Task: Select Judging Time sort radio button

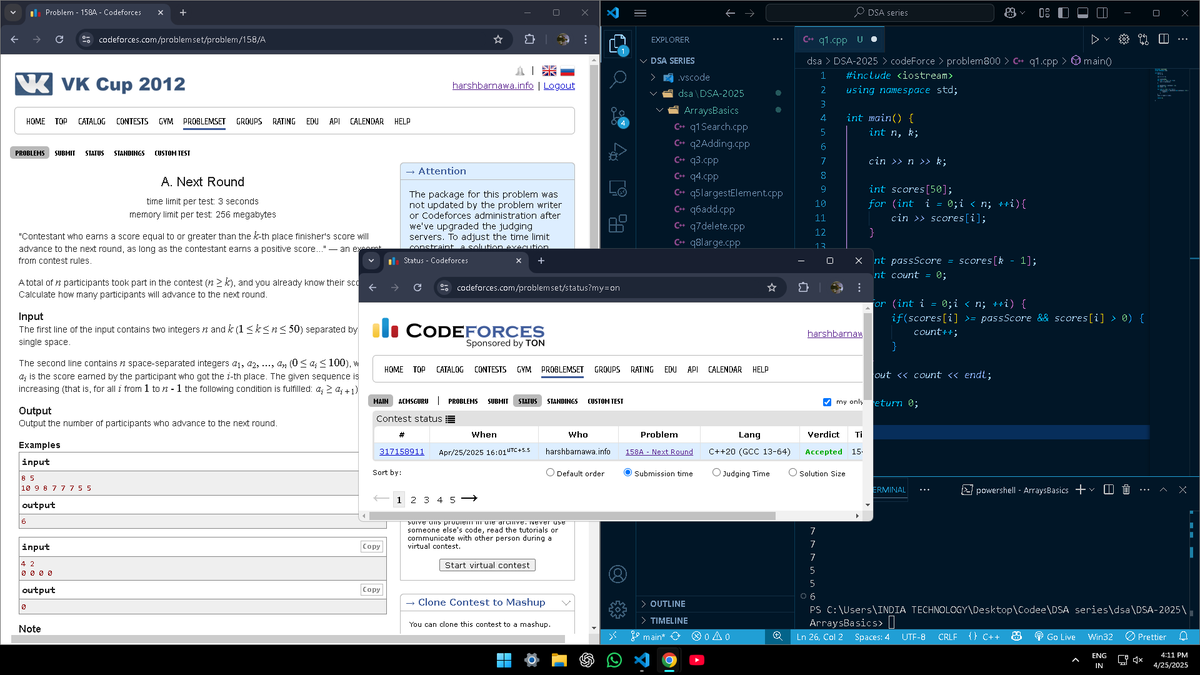Action: (716, 473)
